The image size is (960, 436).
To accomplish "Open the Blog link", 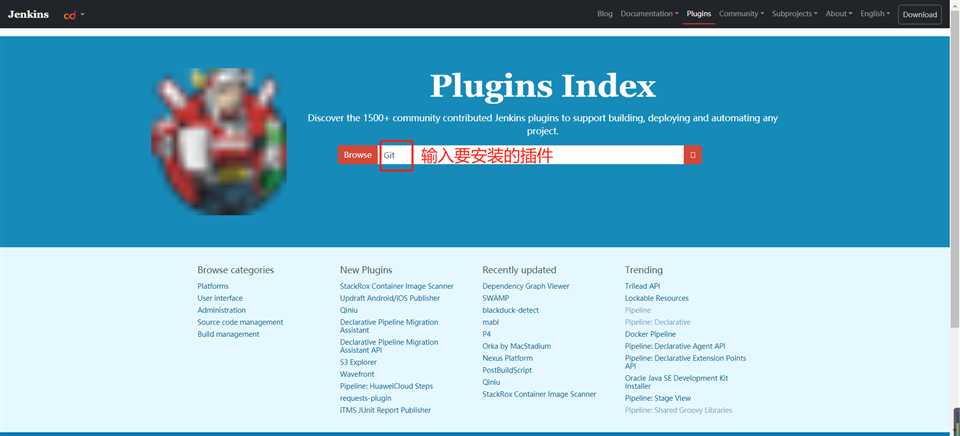I will coord(604,13).
